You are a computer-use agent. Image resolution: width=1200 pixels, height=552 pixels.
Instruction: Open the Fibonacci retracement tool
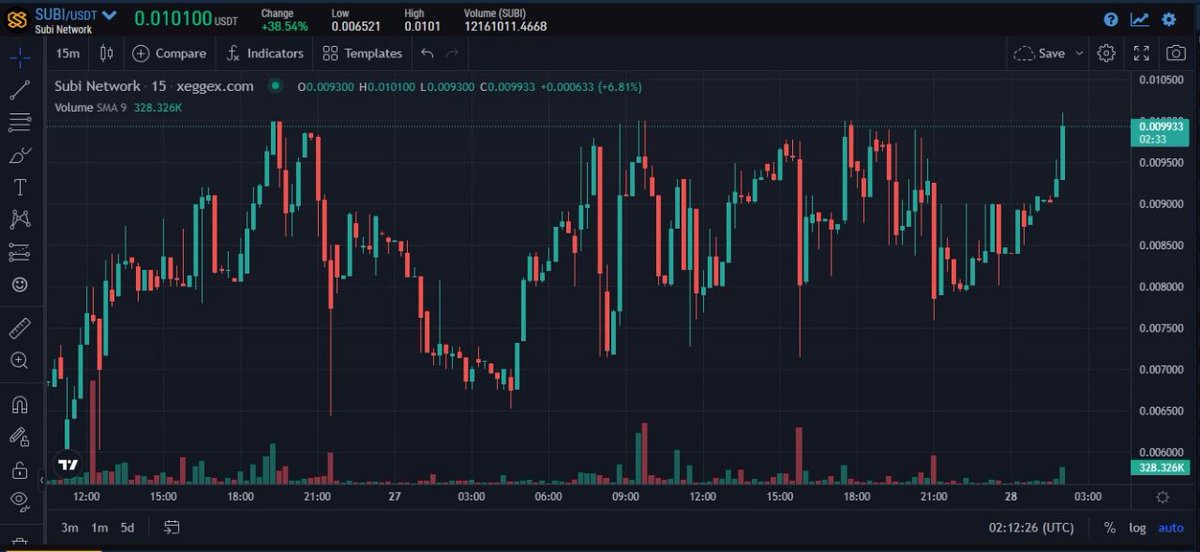pyautogui.click(x=19, y=122)
